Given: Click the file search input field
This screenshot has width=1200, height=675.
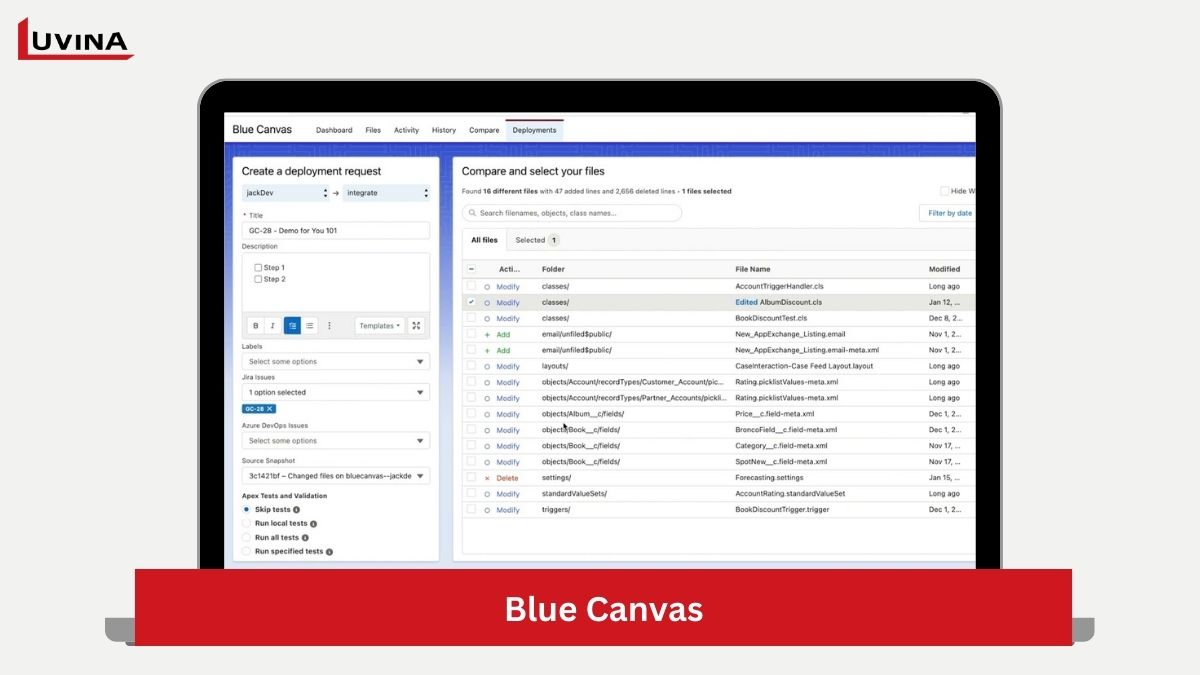Looking at the screenshot, I should click(572, 213).
